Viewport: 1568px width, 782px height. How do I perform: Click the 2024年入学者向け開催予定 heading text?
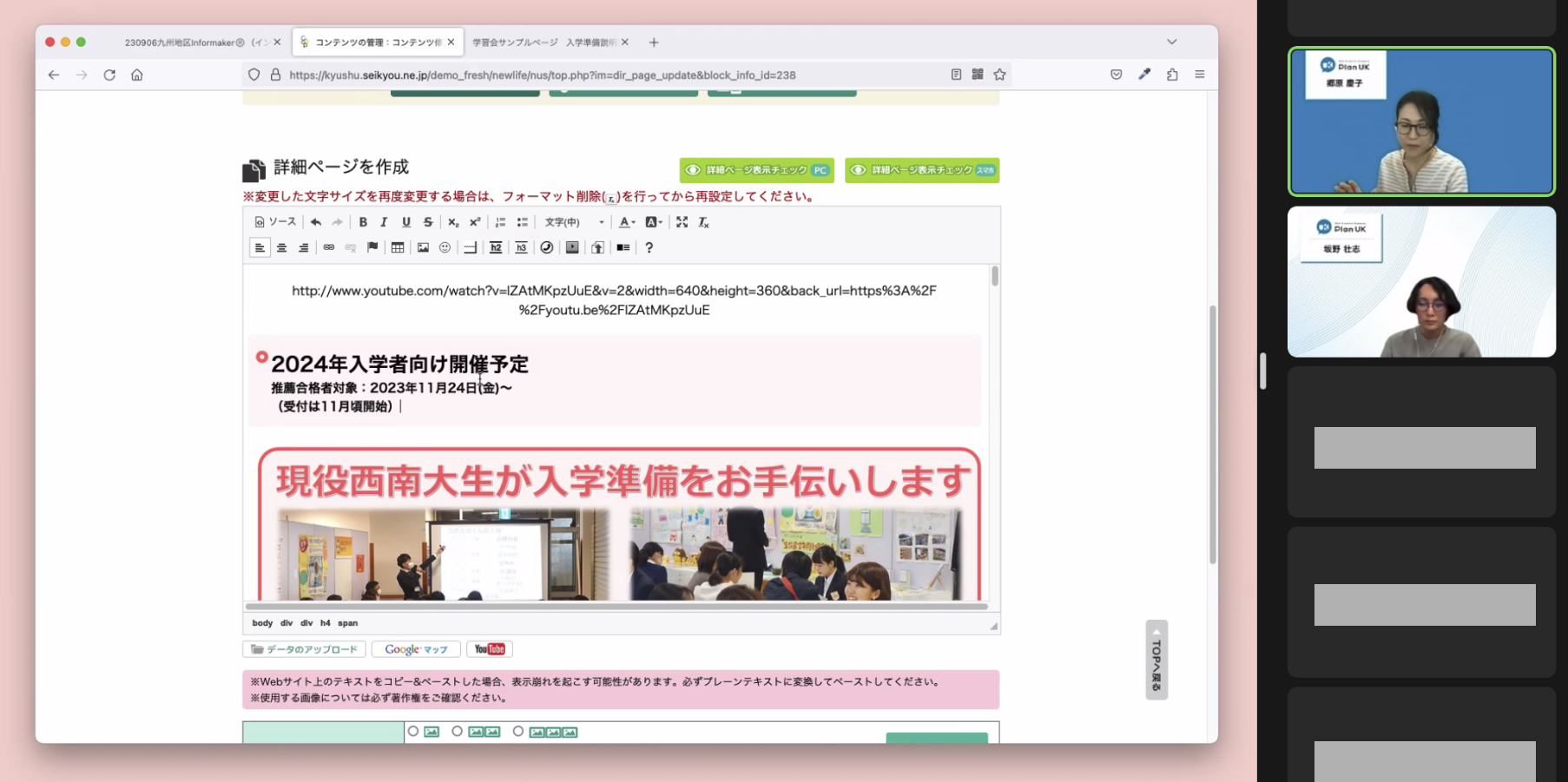click(399, 365)
